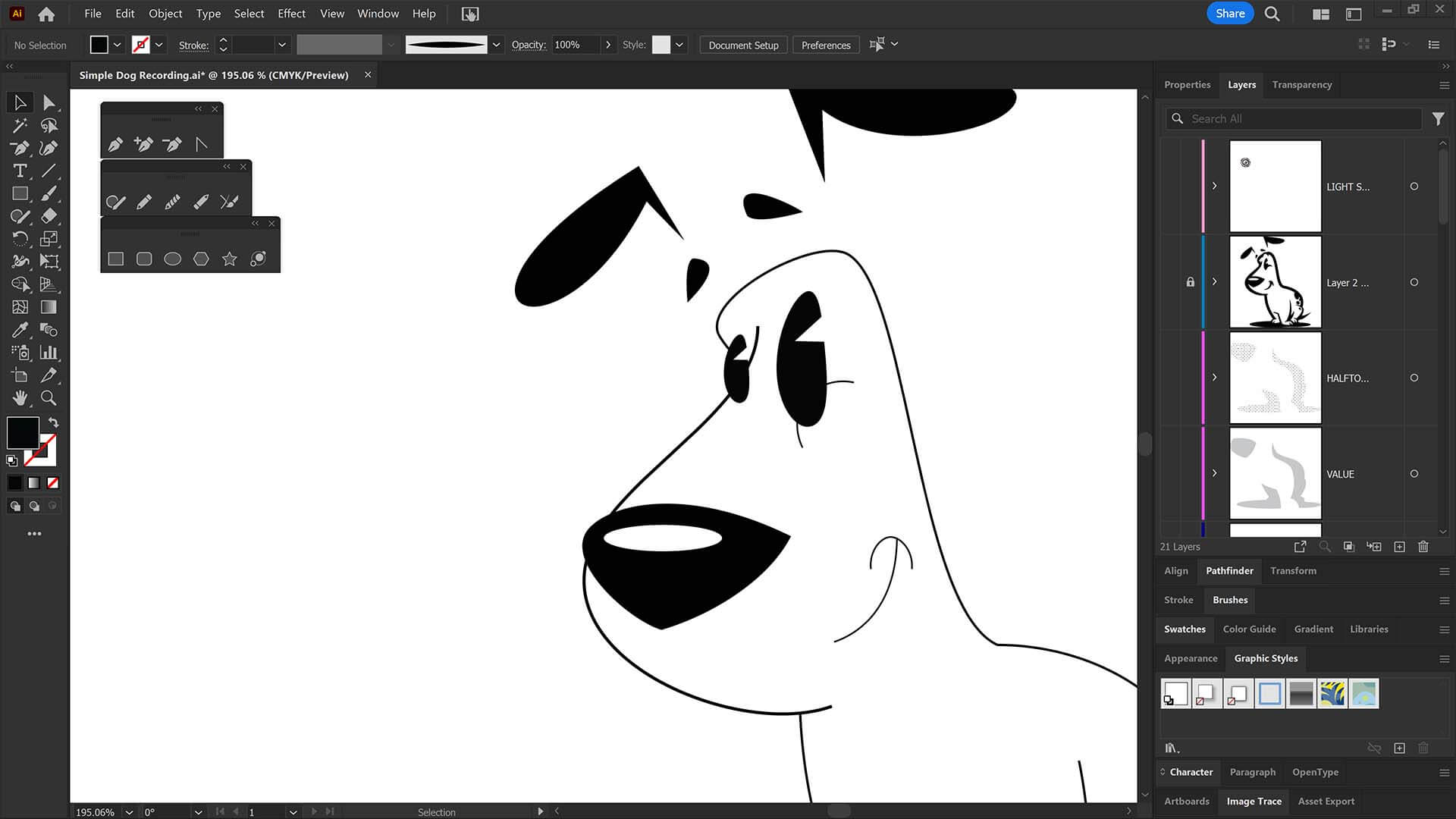
Task: Switch to the Transparency tab
Action: click(x=1301, y=85)
